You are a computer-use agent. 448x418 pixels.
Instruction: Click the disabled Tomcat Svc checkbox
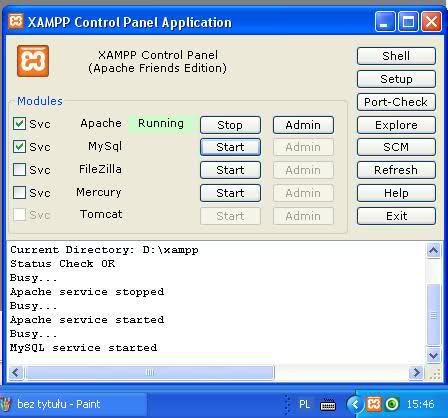tap(19, 215)
